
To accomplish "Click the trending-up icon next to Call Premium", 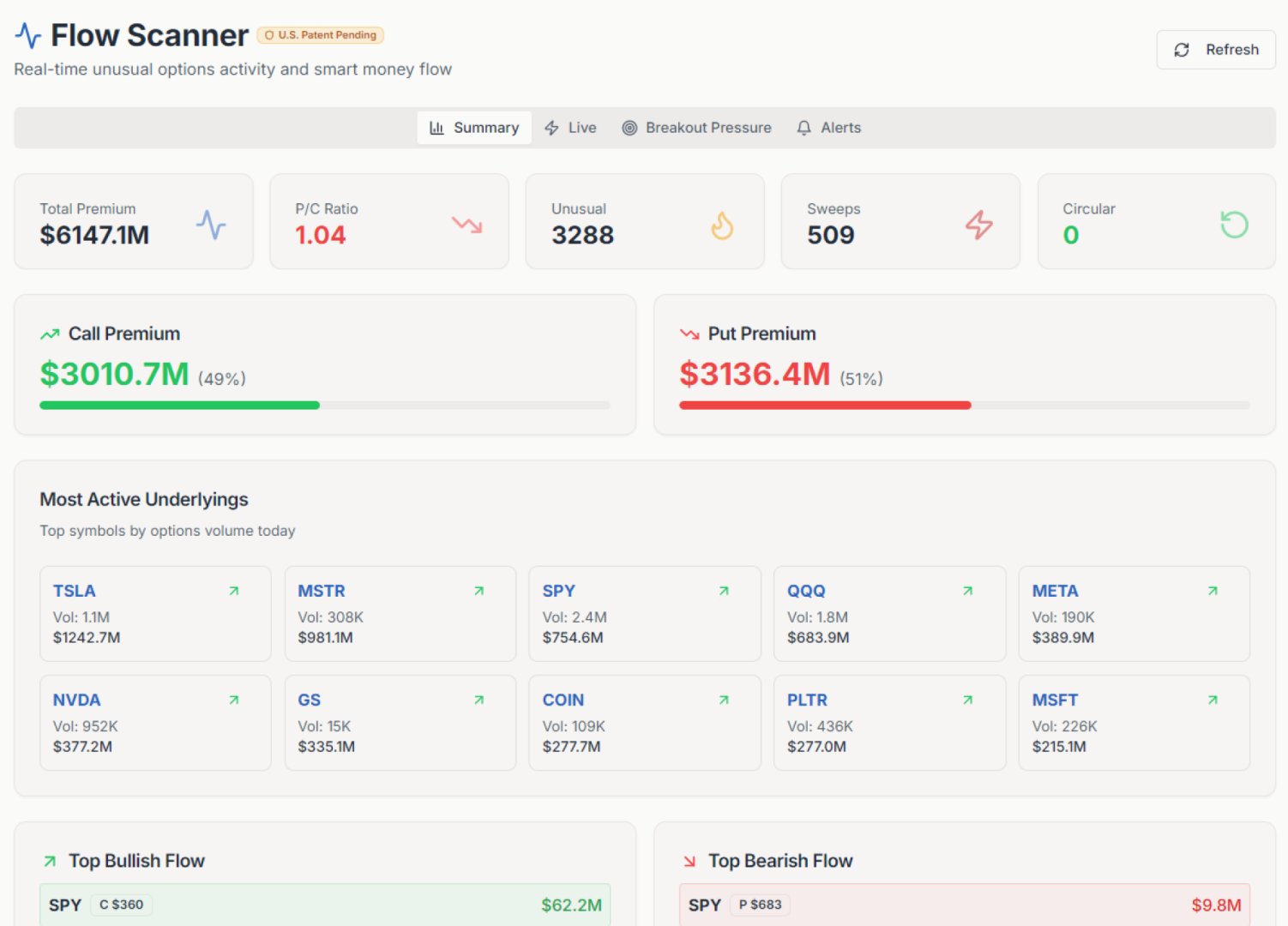I will point(50,333).
